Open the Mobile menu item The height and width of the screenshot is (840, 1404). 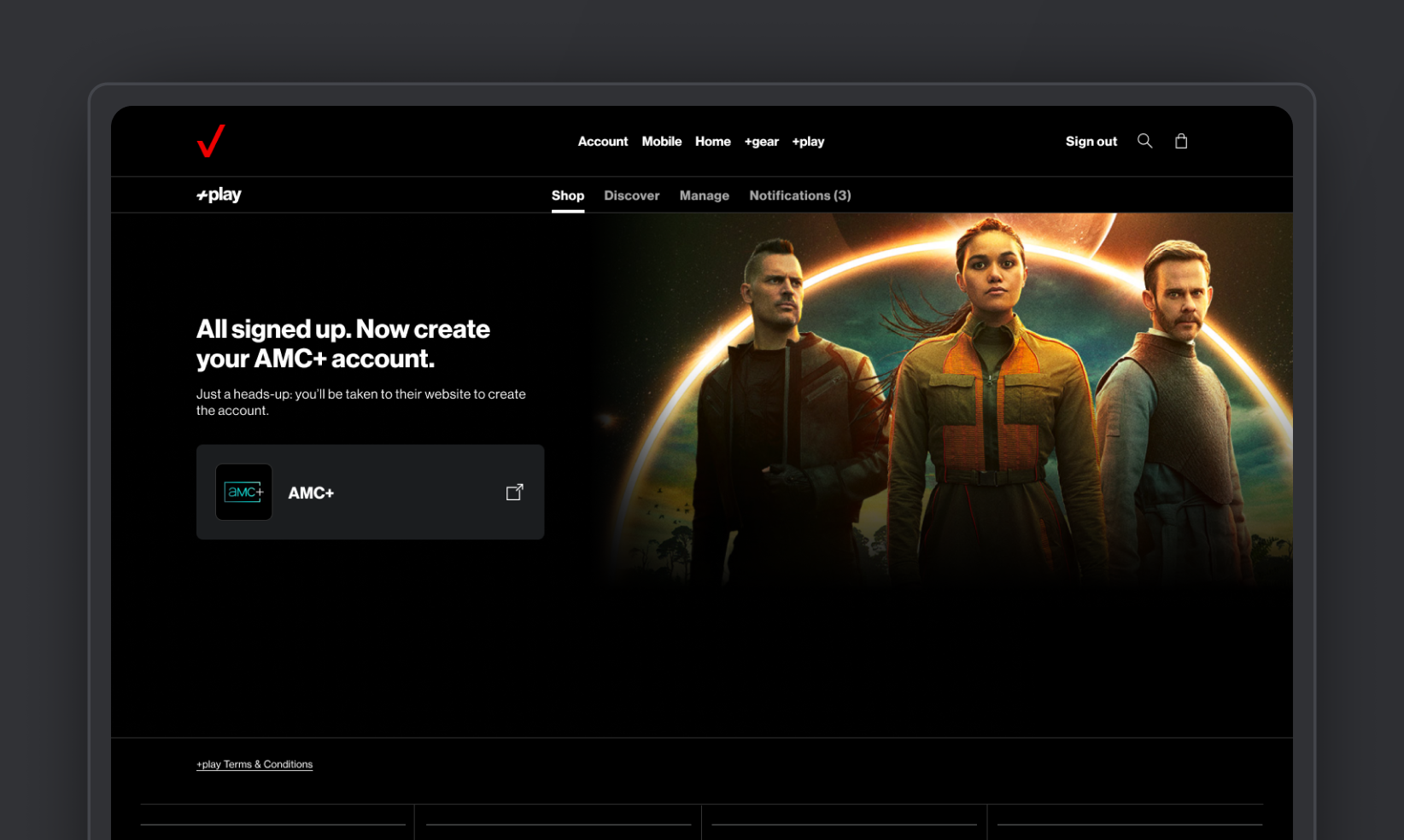[x=662, y=142]
